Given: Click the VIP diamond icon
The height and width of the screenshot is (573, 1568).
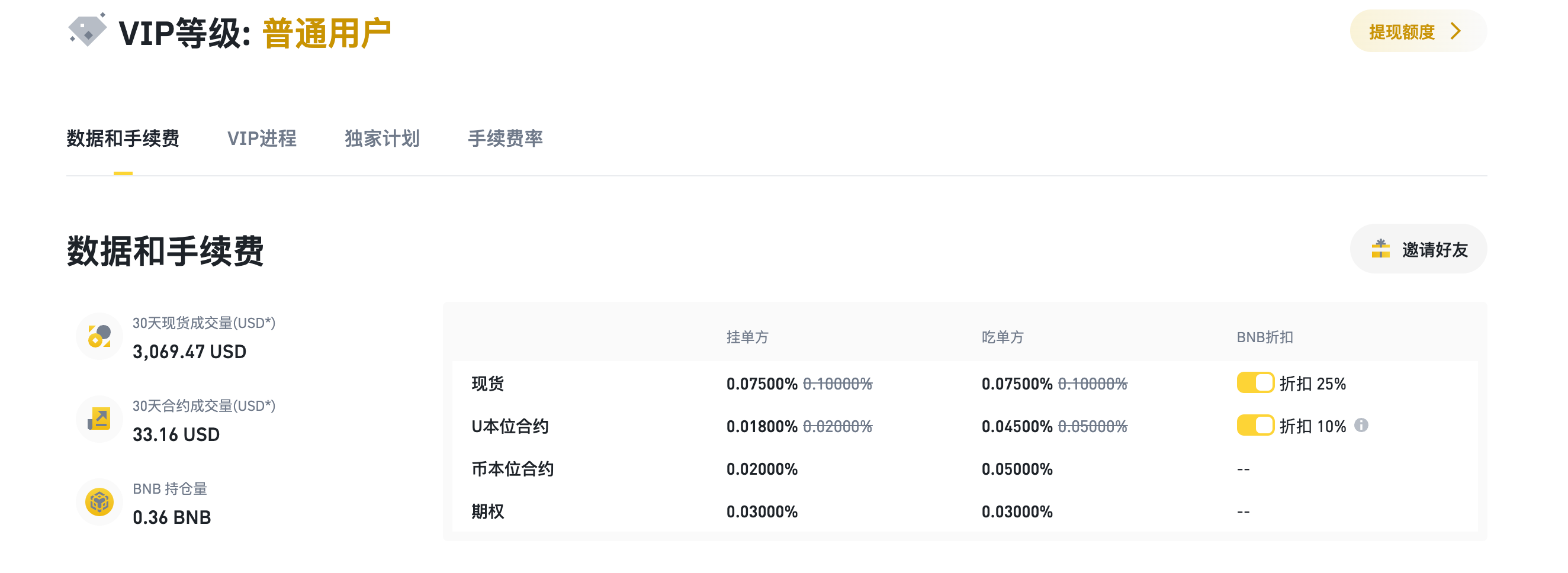Looking at the screenshot, I should pos(87,30).
